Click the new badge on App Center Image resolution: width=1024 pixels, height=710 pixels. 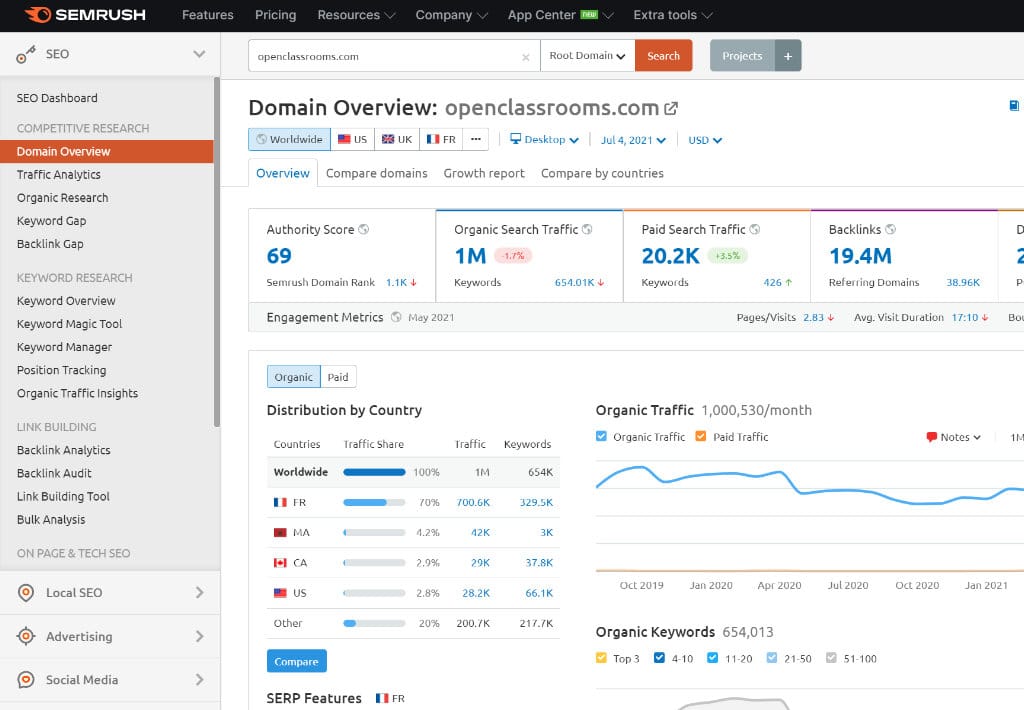tap(589, 14)
